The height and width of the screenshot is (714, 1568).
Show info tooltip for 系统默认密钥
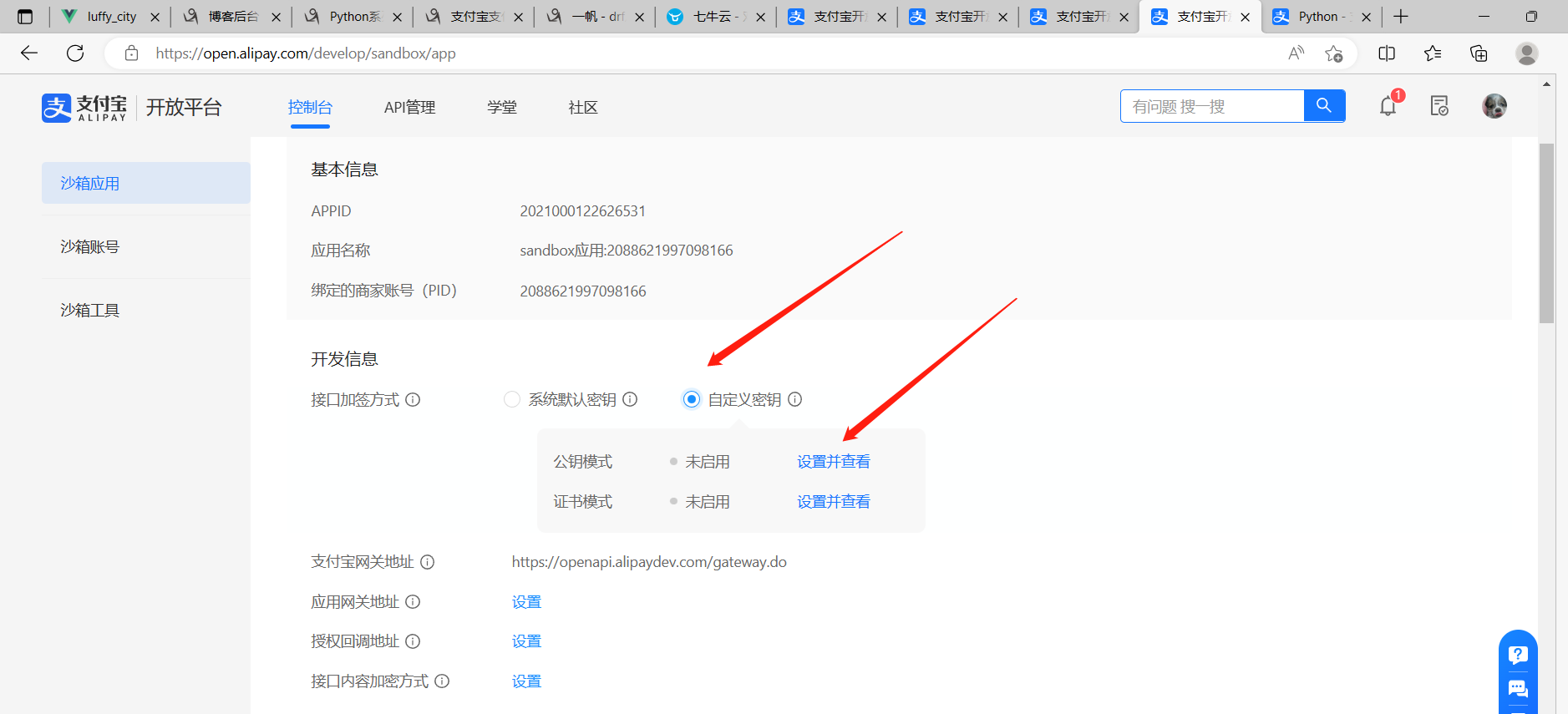[x=630, y=400]
